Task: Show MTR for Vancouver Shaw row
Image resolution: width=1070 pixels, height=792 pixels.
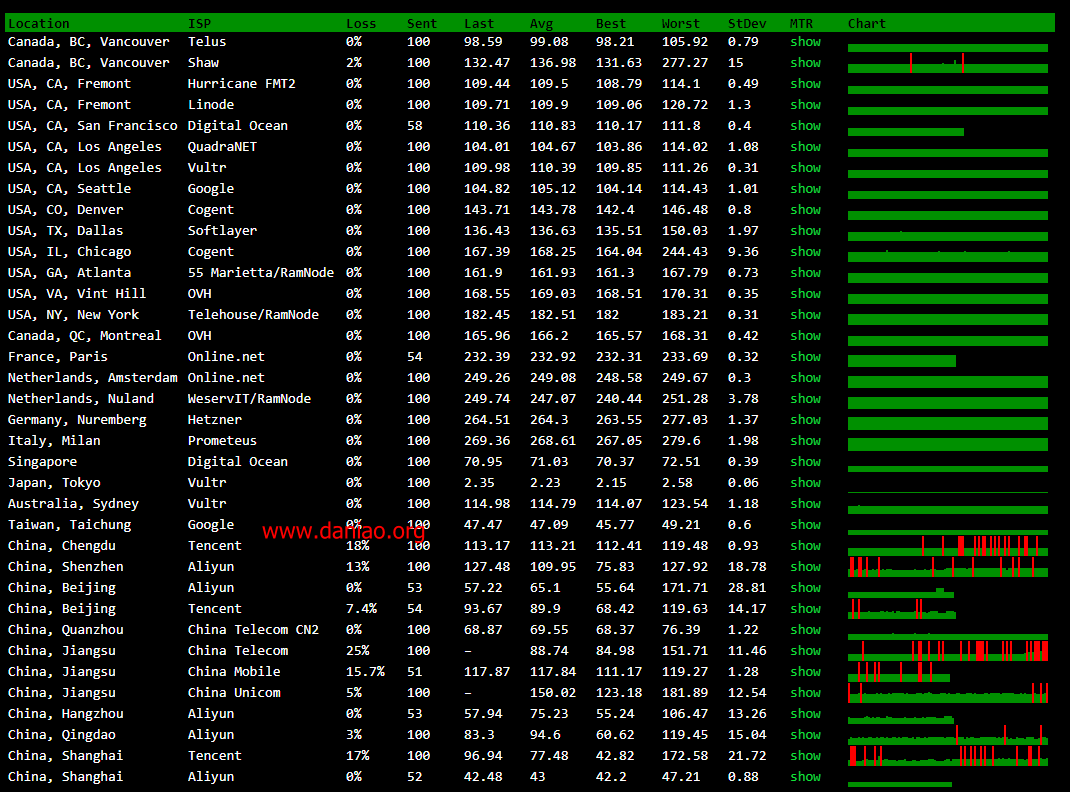Action: click(805, 63)
